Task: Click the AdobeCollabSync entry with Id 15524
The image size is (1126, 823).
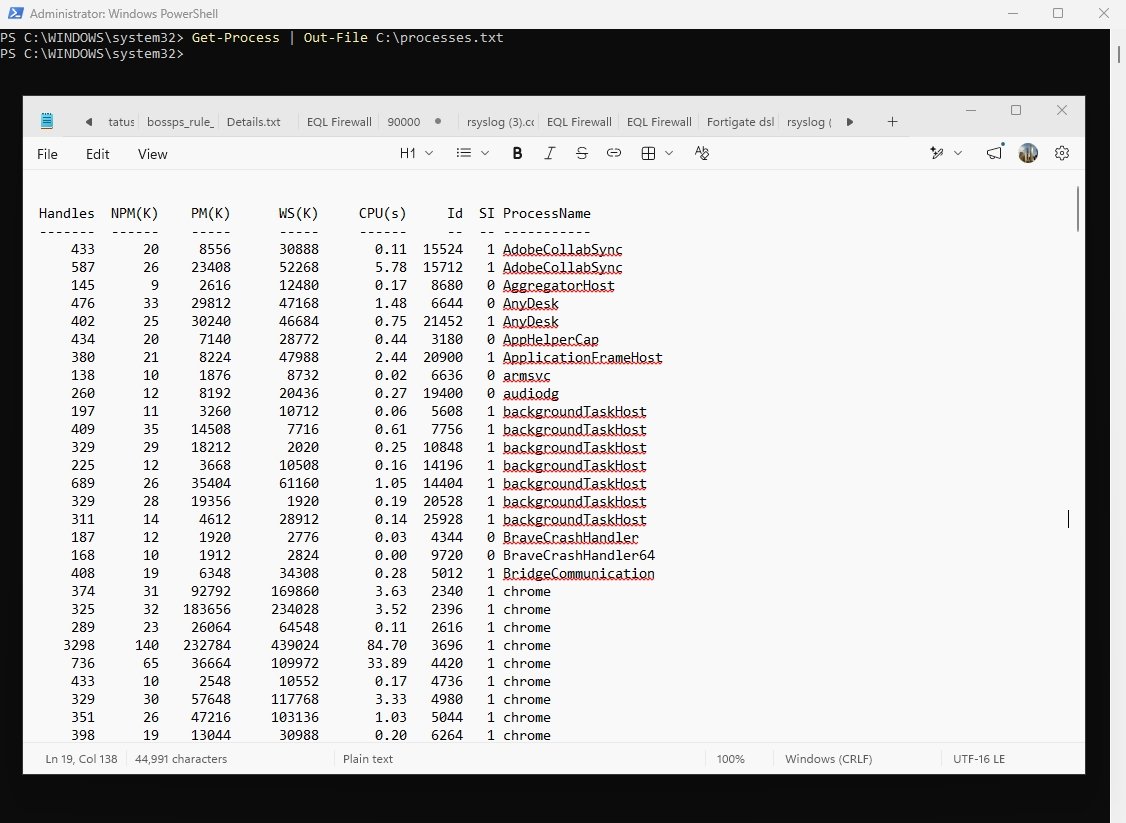Action: pos(562,249)
